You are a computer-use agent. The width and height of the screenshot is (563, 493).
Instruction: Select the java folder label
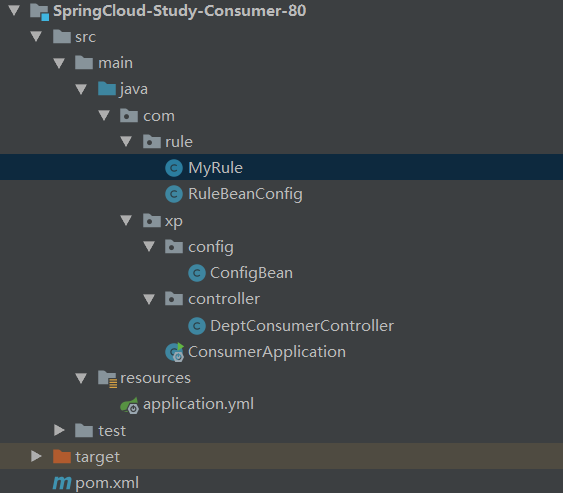[x=134, y=89]
